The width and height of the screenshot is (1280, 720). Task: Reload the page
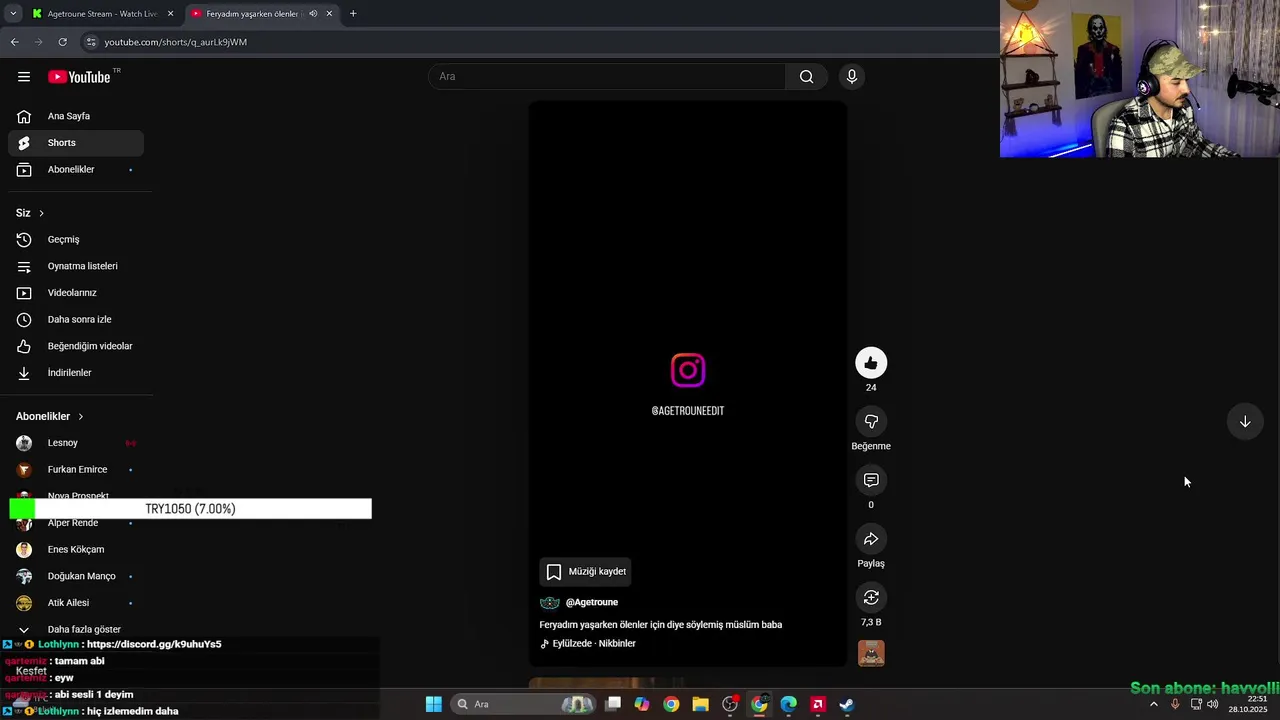pyautogui.click(x=62, y=42)
